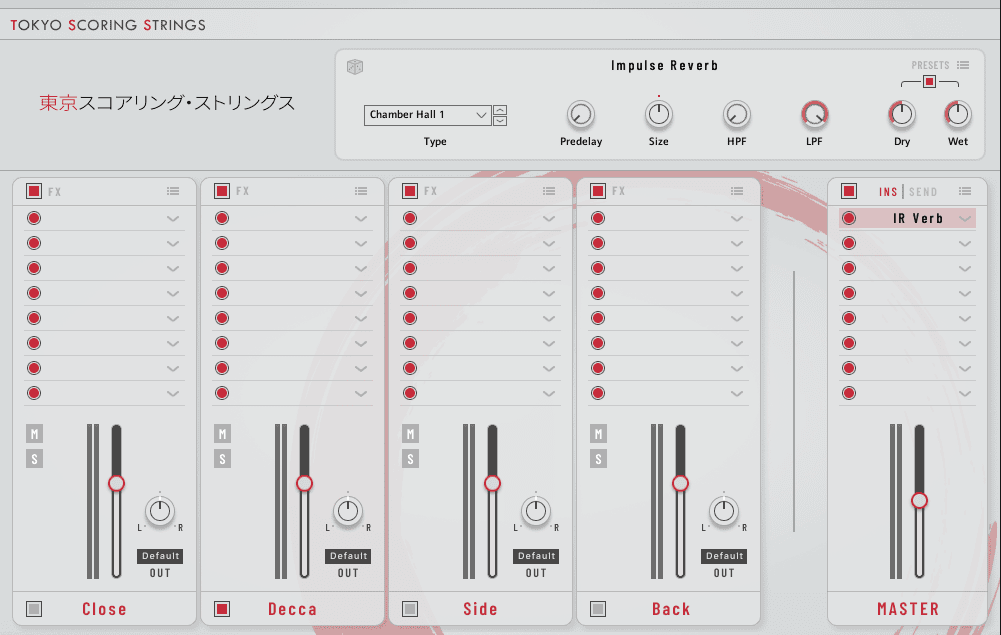Viewport: 1001px width, 635px height.
Task: Enable the Close microphone checkbox
Action: pos(34,609)
